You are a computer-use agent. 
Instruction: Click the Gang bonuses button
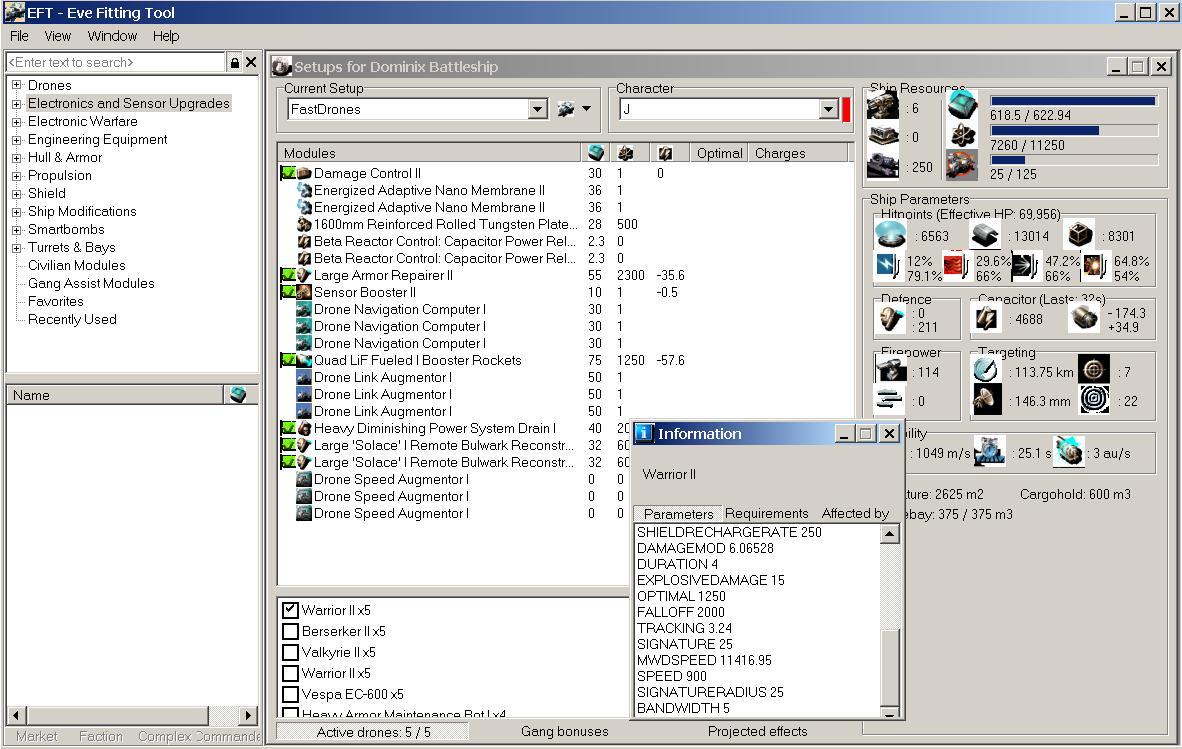click(565, 731)
